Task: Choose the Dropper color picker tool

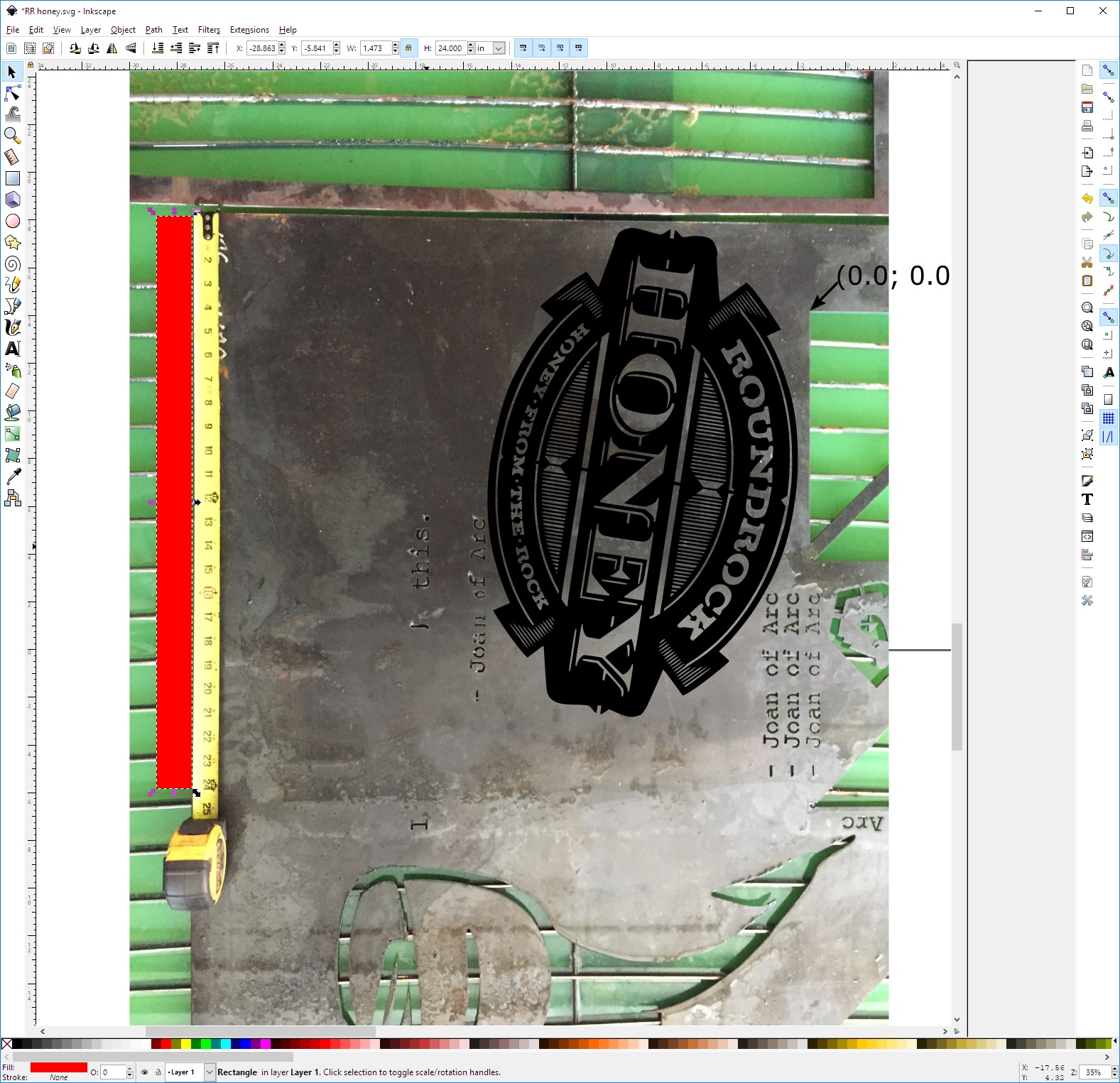Action: pos(12,477)
